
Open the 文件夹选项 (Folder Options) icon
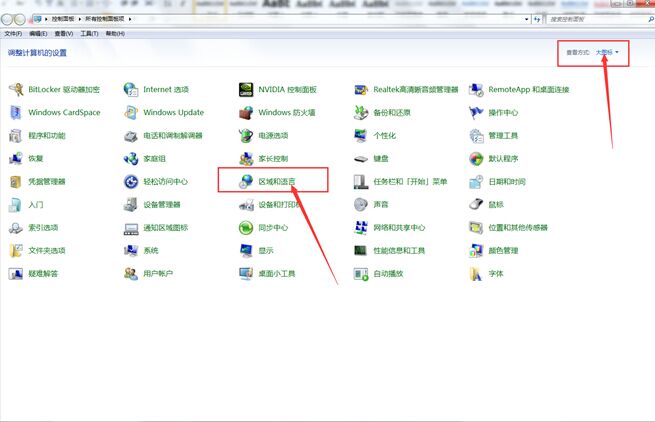[16, 251]
